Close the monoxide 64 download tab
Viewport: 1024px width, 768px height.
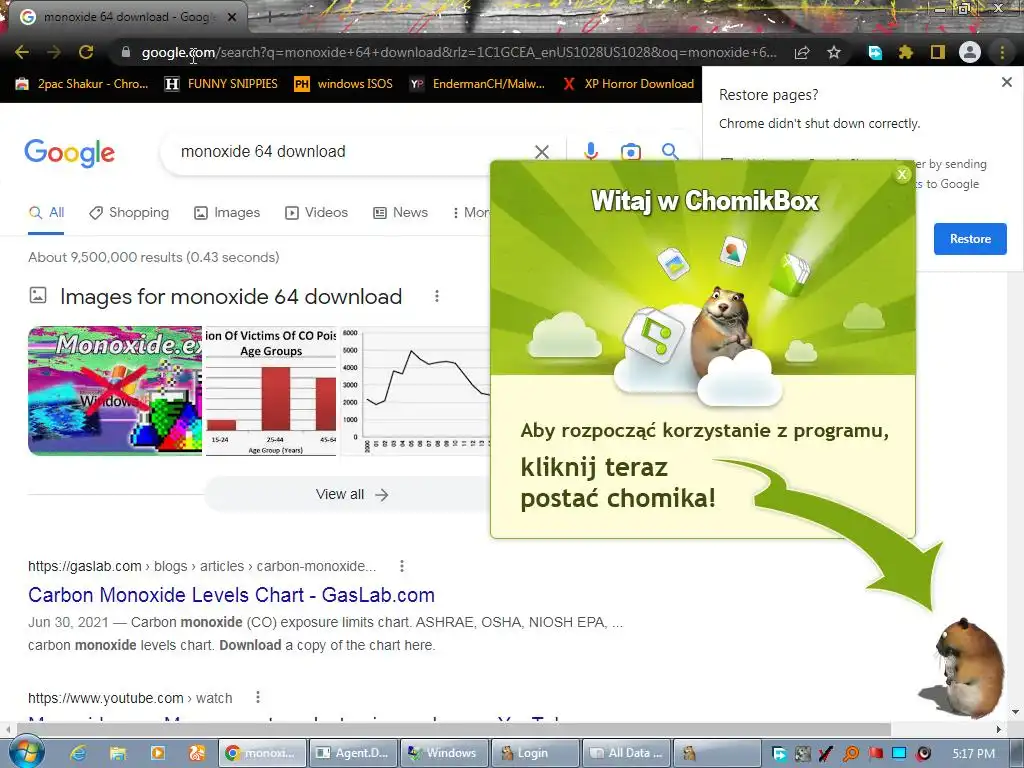(x=232, y=18)
